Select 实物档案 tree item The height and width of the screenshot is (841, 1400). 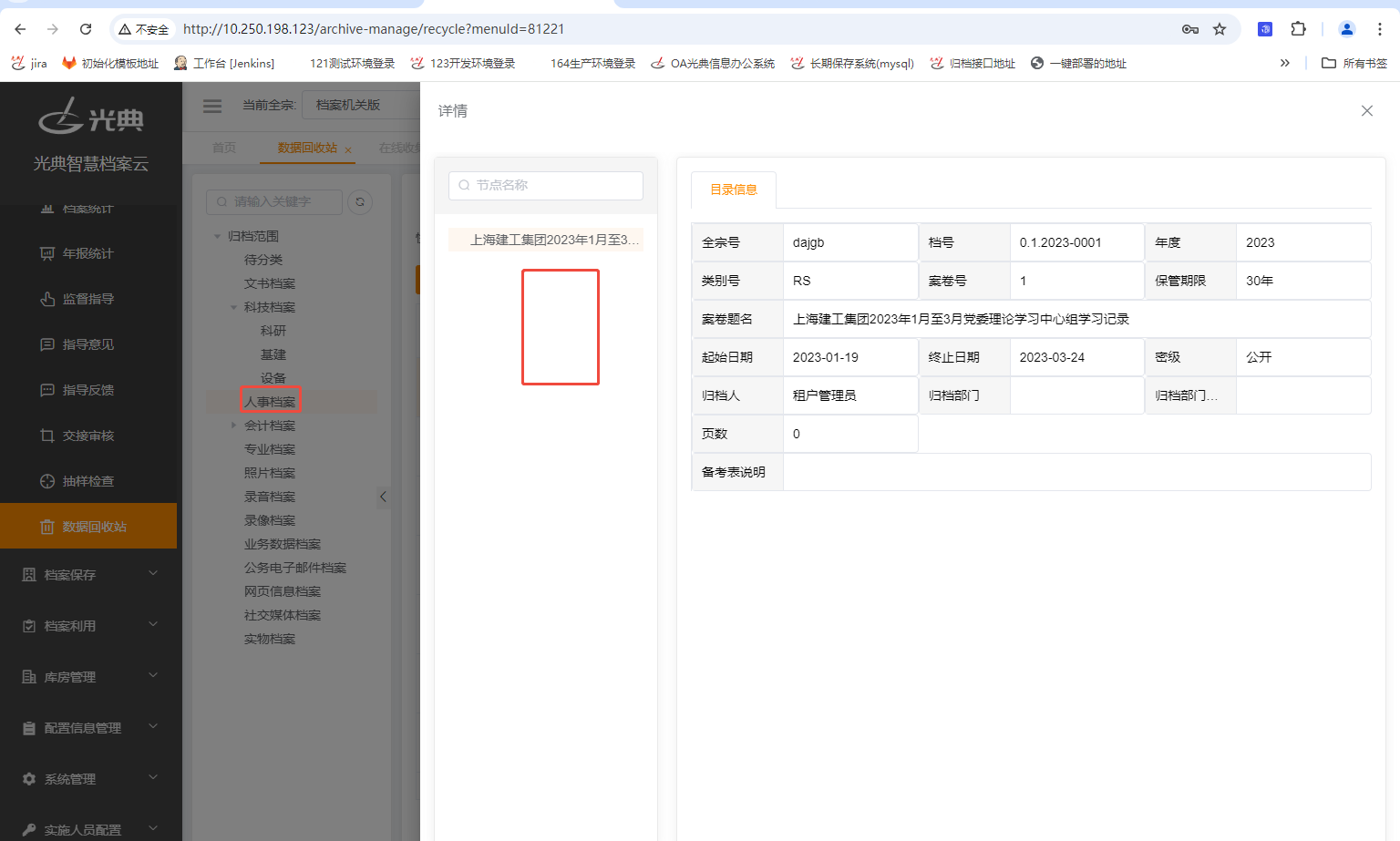(x=270, y=639)
